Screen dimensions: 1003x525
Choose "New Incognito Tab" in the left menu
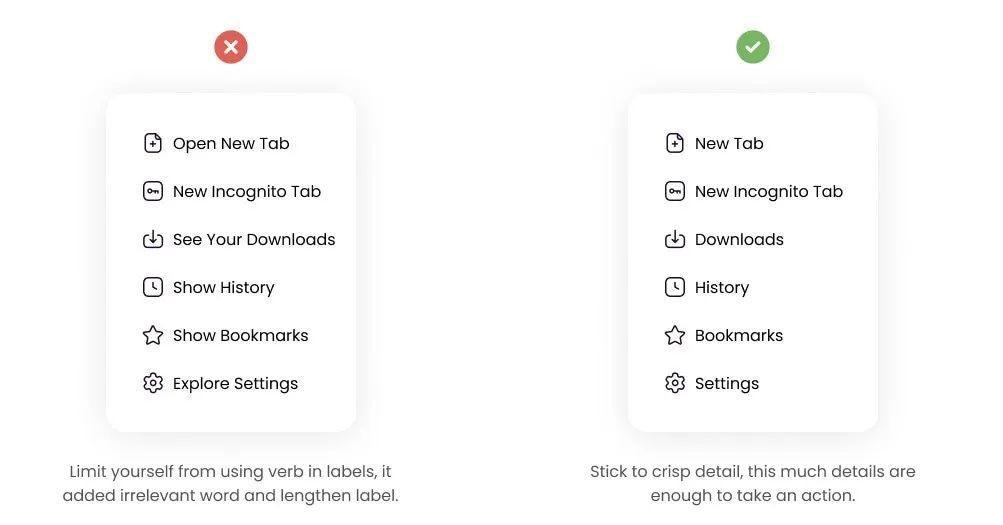[x=247, y=191]
